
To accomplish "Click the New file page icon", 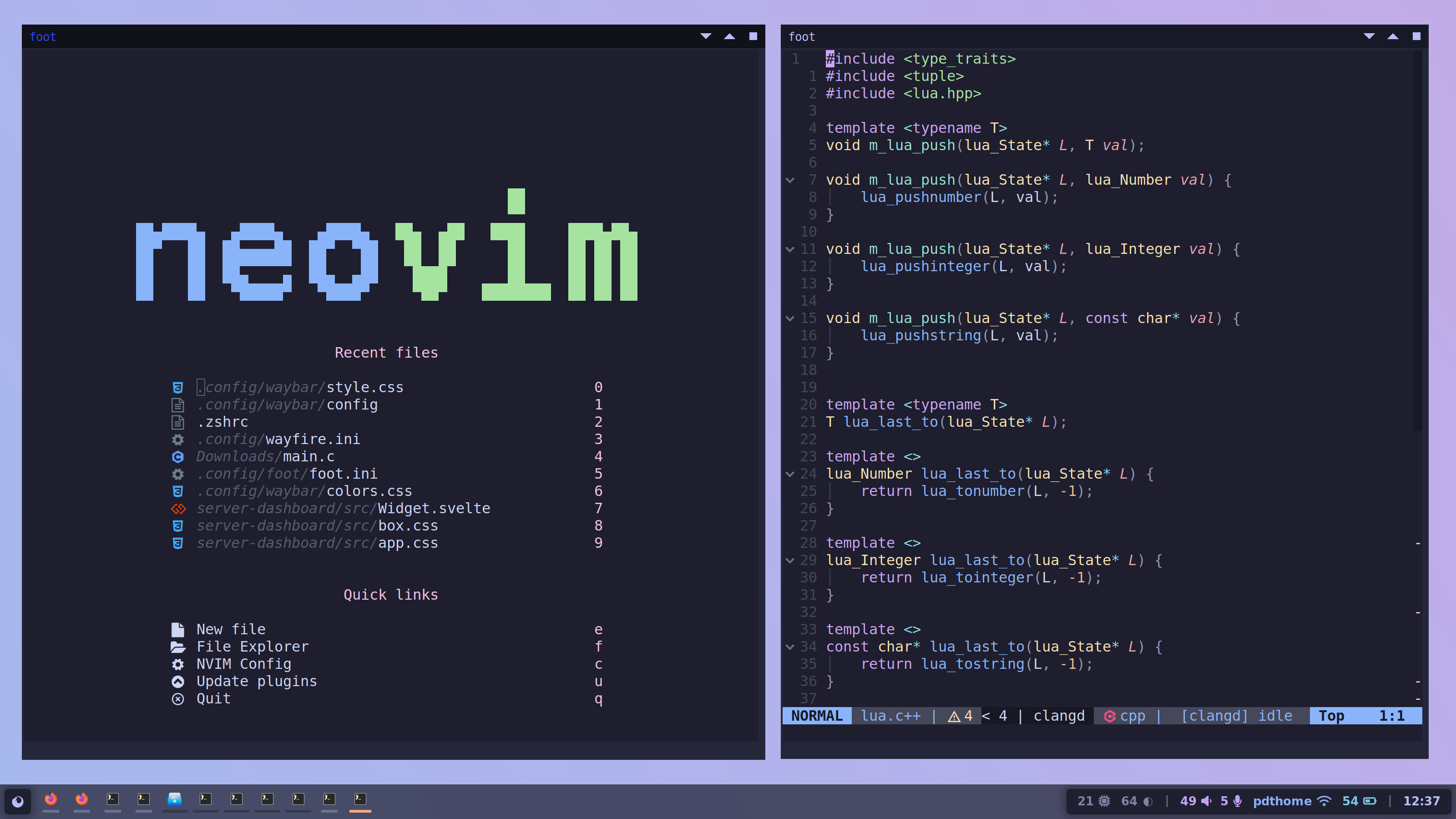I will (177, 630).
